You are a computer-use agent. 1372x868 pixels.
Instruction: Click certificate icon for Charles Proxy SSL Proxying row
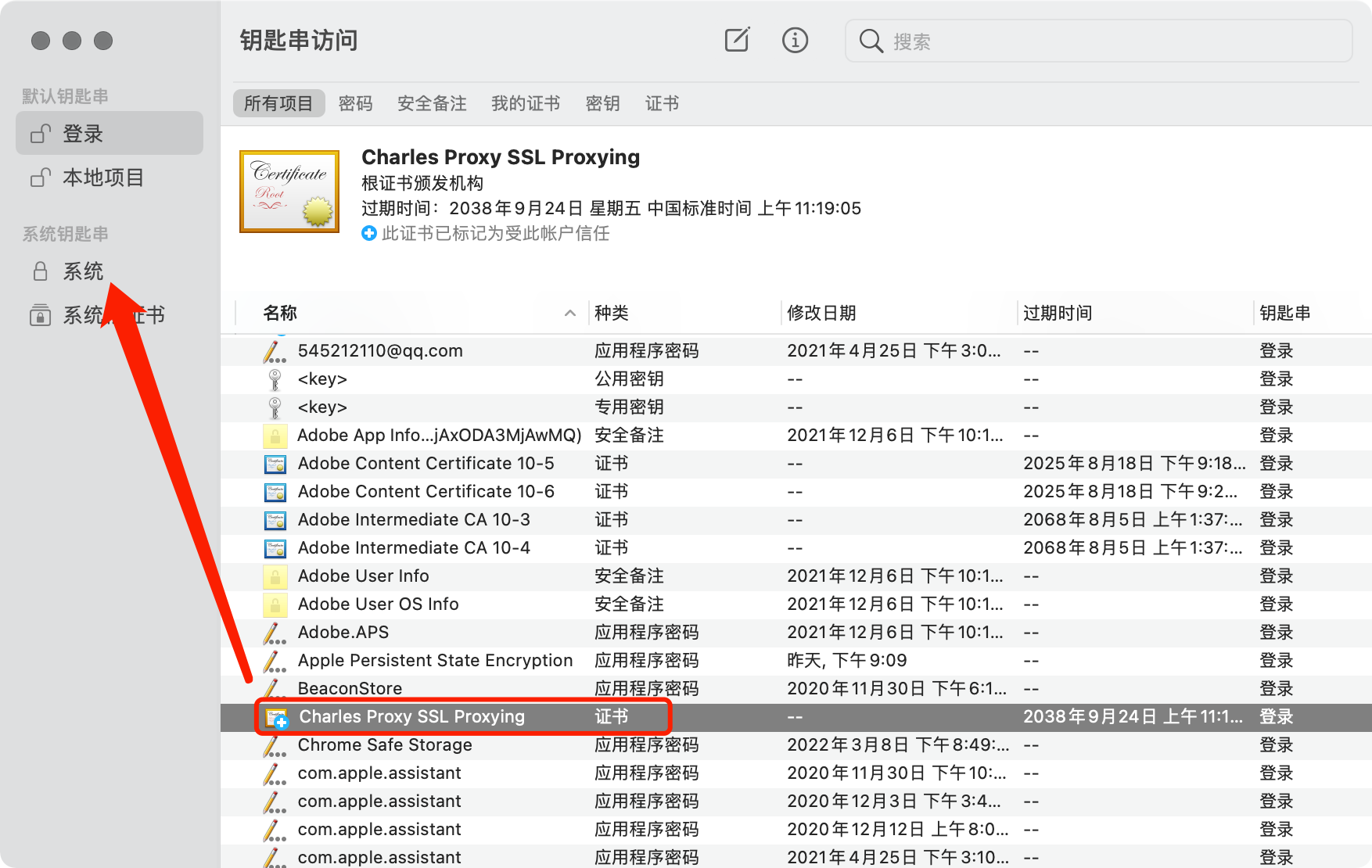[x=277, y=718]
